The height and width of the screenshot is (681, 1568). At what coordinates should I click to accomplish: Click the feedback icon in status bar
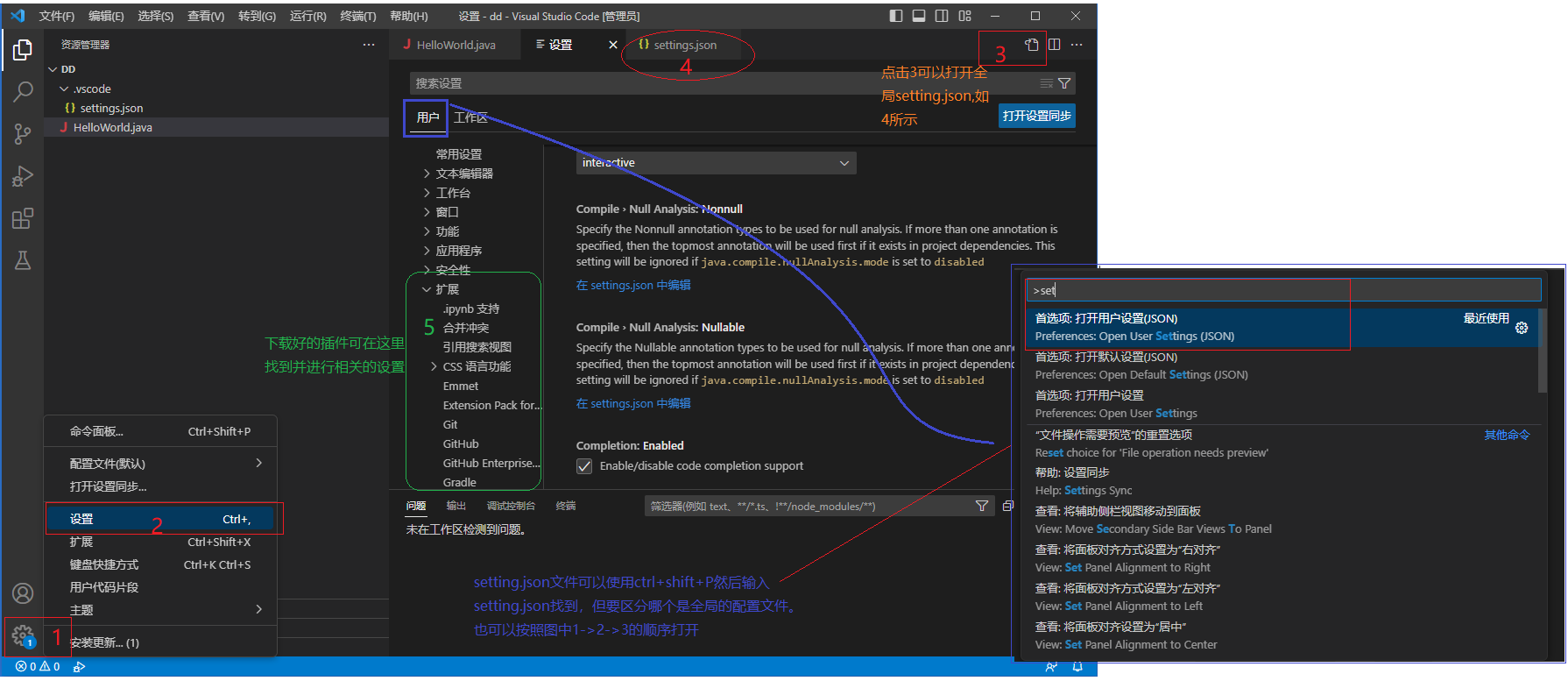pos(1051,667)
